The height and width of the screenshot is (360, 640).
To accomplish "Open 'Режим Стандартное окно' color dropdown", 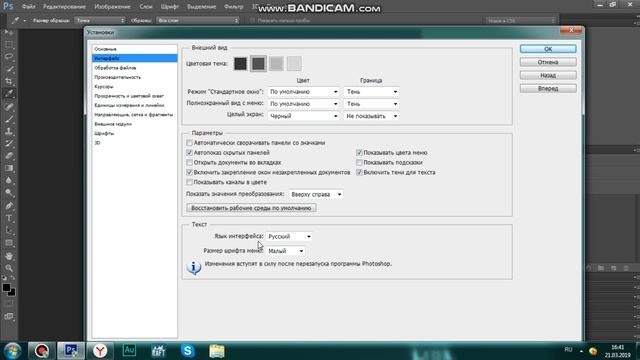I will point(304,92).
